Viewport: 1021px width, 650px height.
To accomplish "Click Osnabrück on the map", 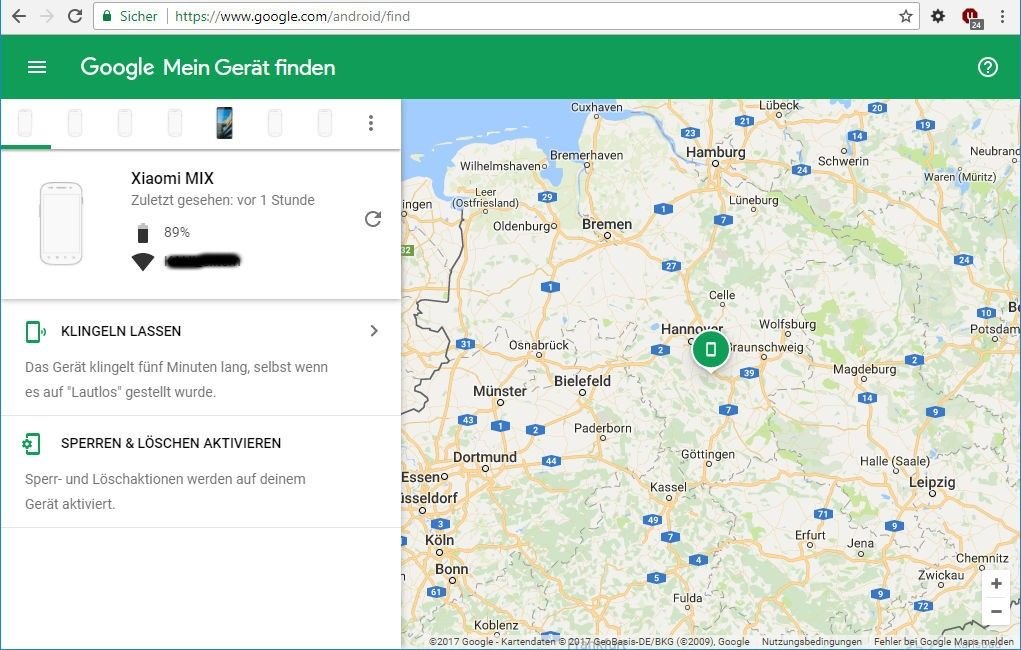I will [538, 345].
